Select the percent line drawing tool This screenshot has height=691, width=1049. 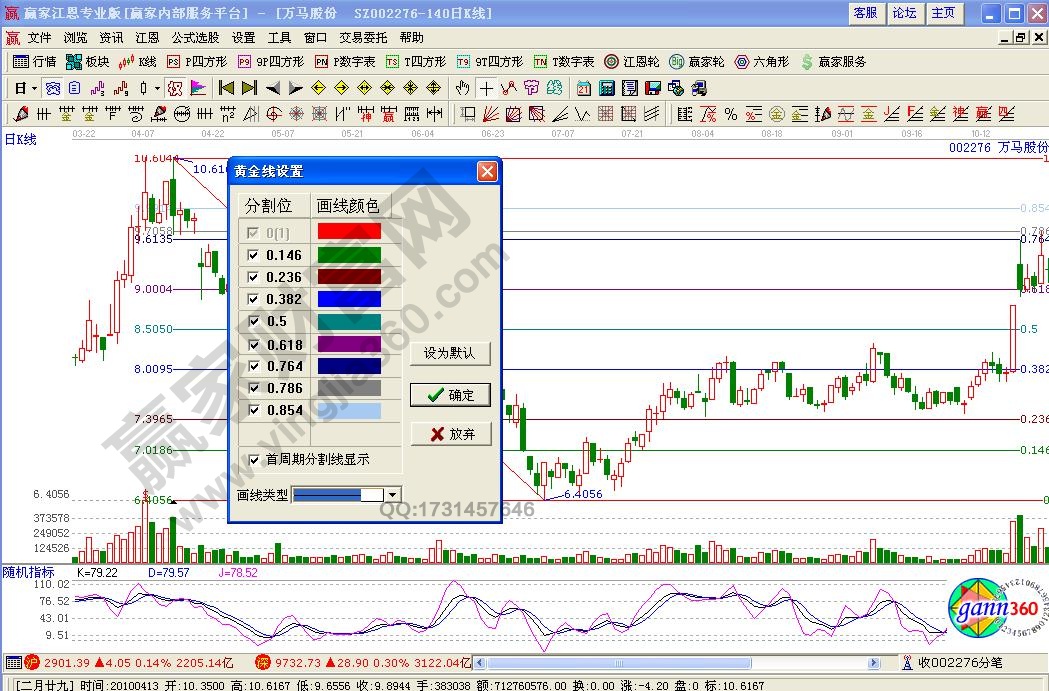(x=731, y=114)
